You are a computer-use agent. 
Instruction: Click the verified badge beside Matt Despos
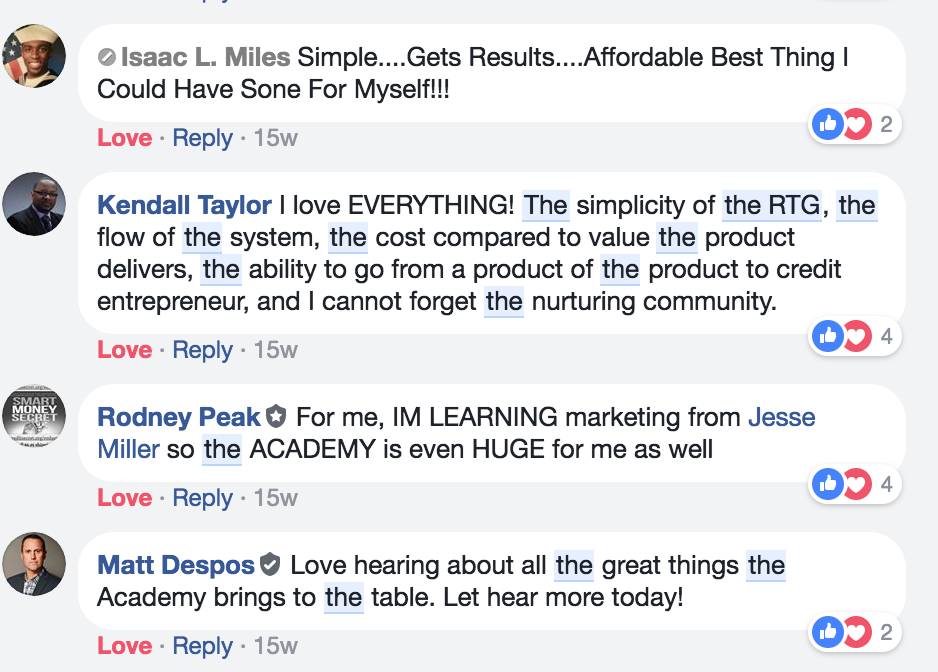click(270, 565)
